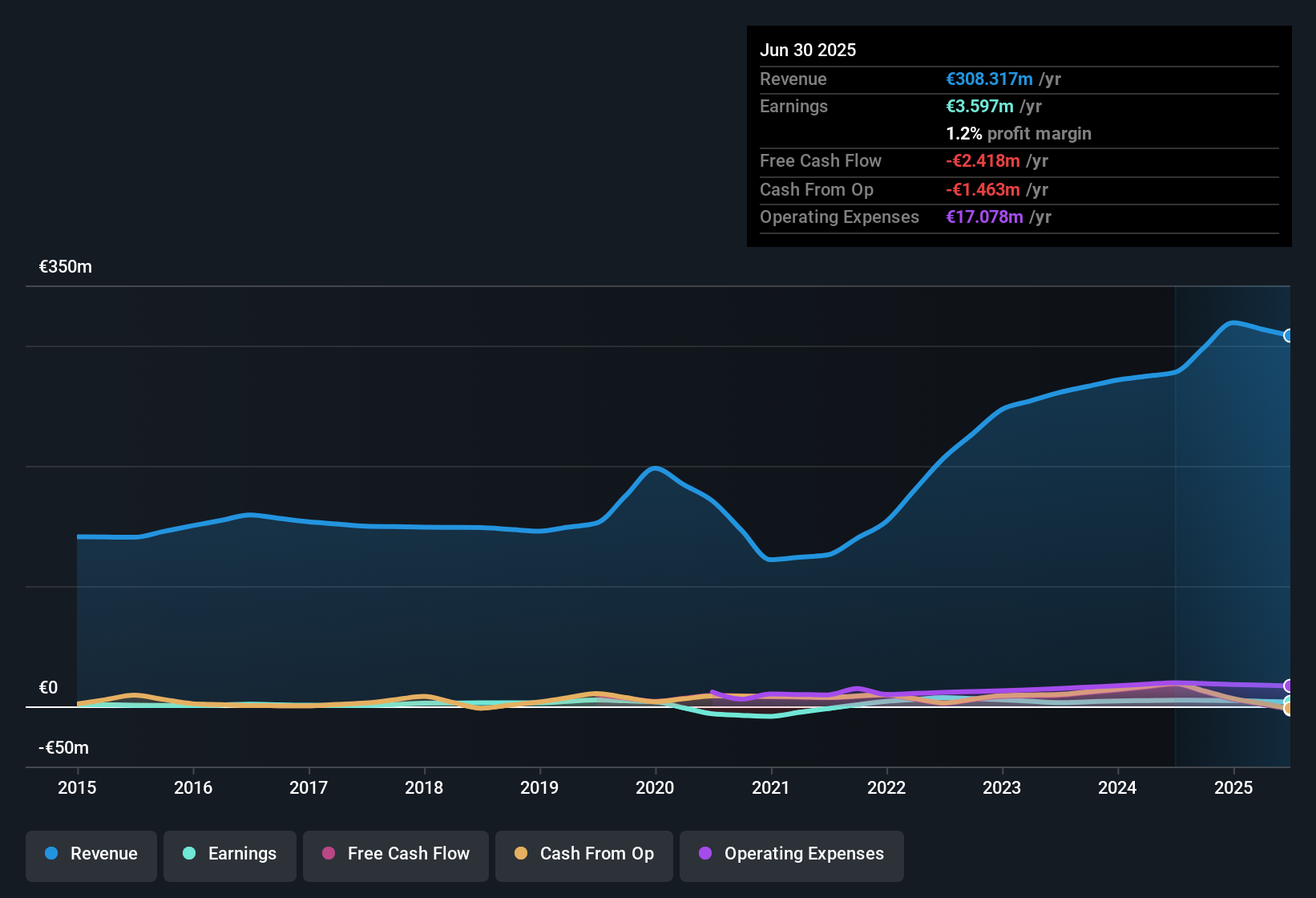Image resolution: width=1316 pixels, height=898 pixels.
Task: Toggle the Revenue legend button
Action: 91,856
